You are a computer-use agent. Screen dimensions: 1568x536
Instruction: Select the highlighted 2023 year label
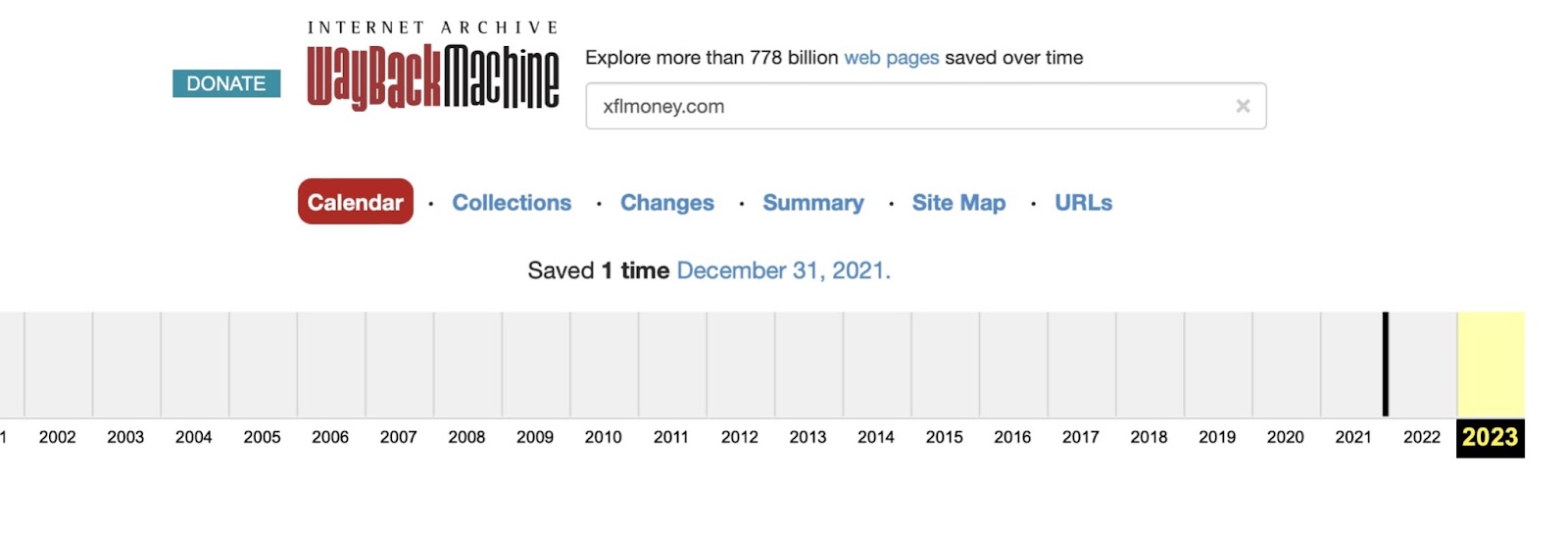[1491, 437]
